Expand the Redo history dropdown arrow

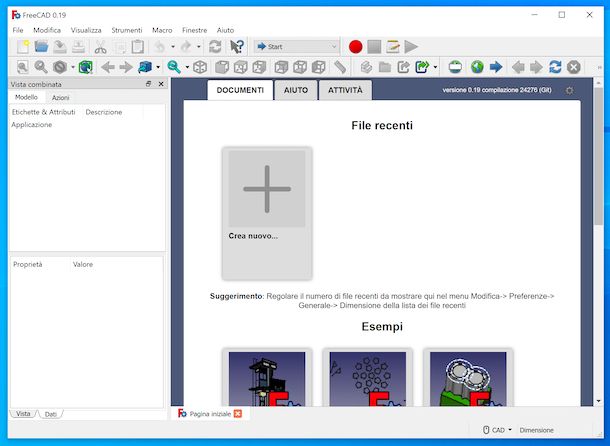[x=199, y=47]
